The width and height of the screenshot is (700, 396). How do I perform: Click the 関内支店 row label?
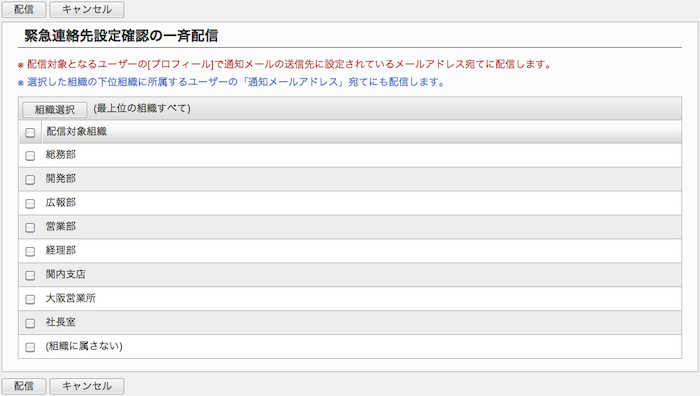point(65,274)
